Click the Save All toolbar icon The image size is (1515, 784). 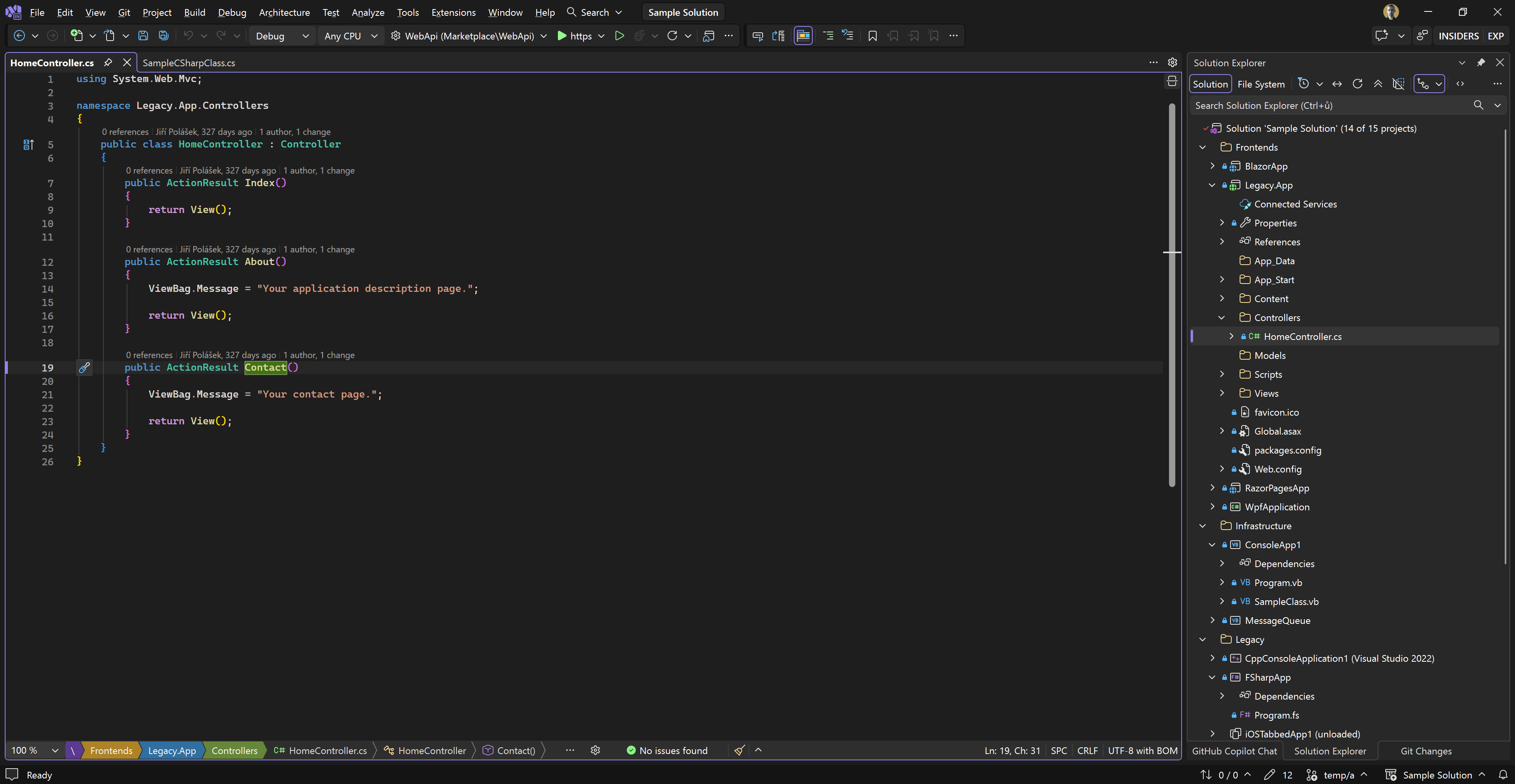(x=163, y=36)
